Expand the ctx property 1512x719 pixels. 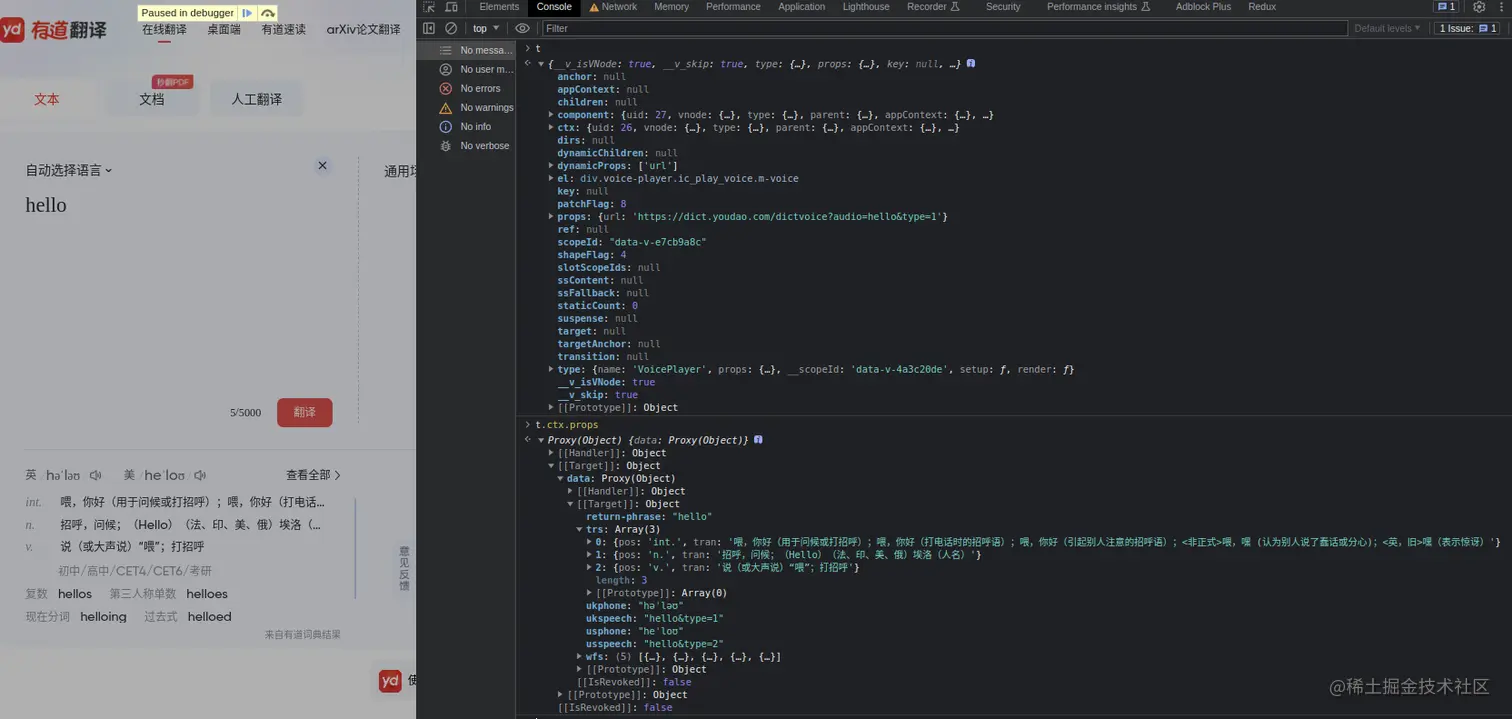pyautogui.click(x=550, y=128)
